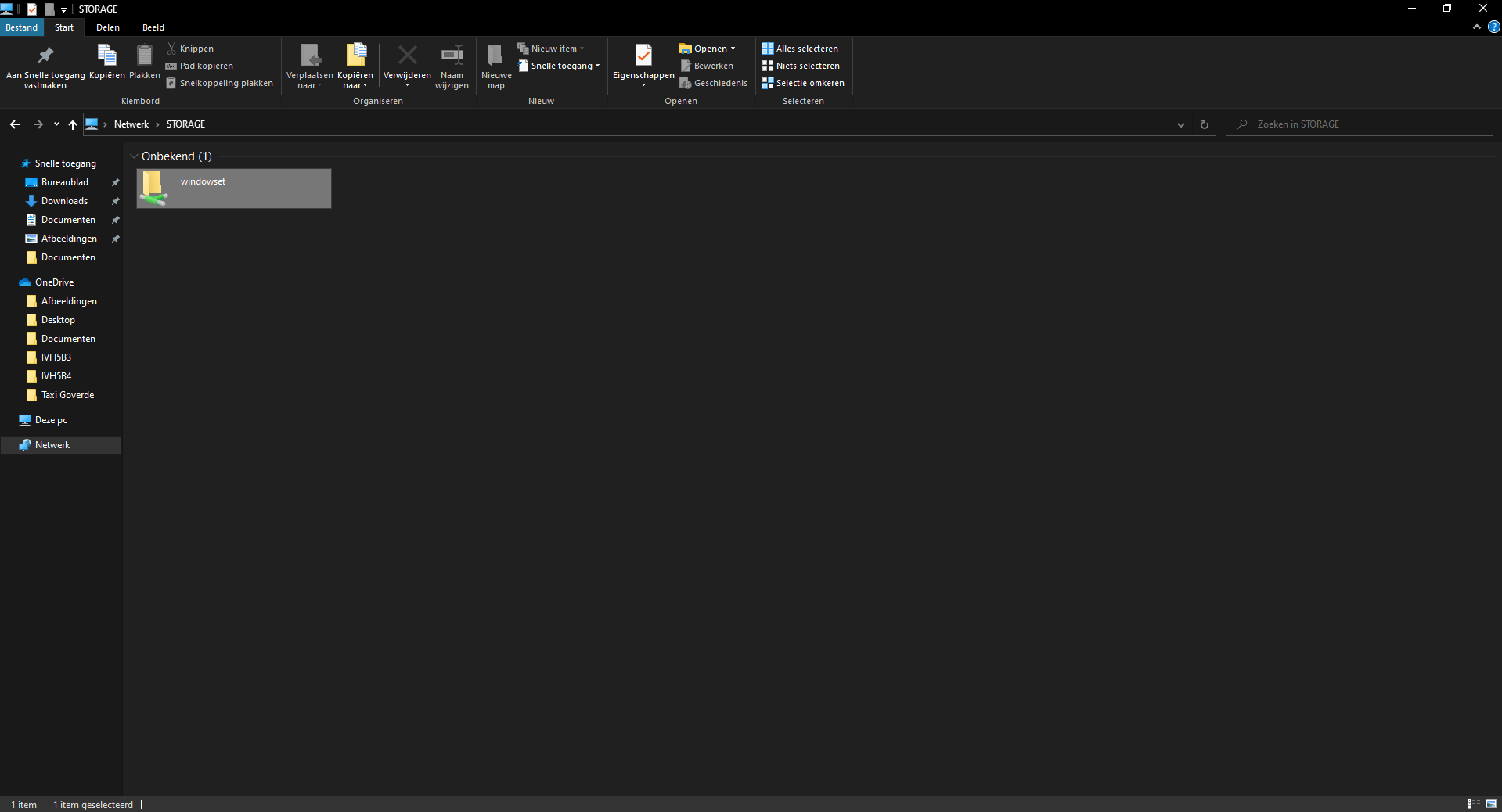Collapse the ribbon with chevron
1502x812 pixels.
(x=1476, y=27)
